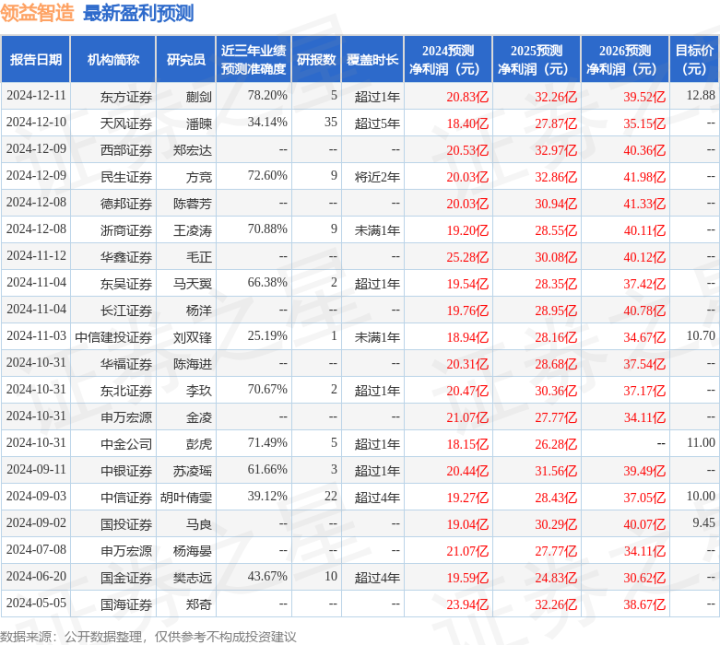Click researcher name 王凌涛

tap(192, 230)
